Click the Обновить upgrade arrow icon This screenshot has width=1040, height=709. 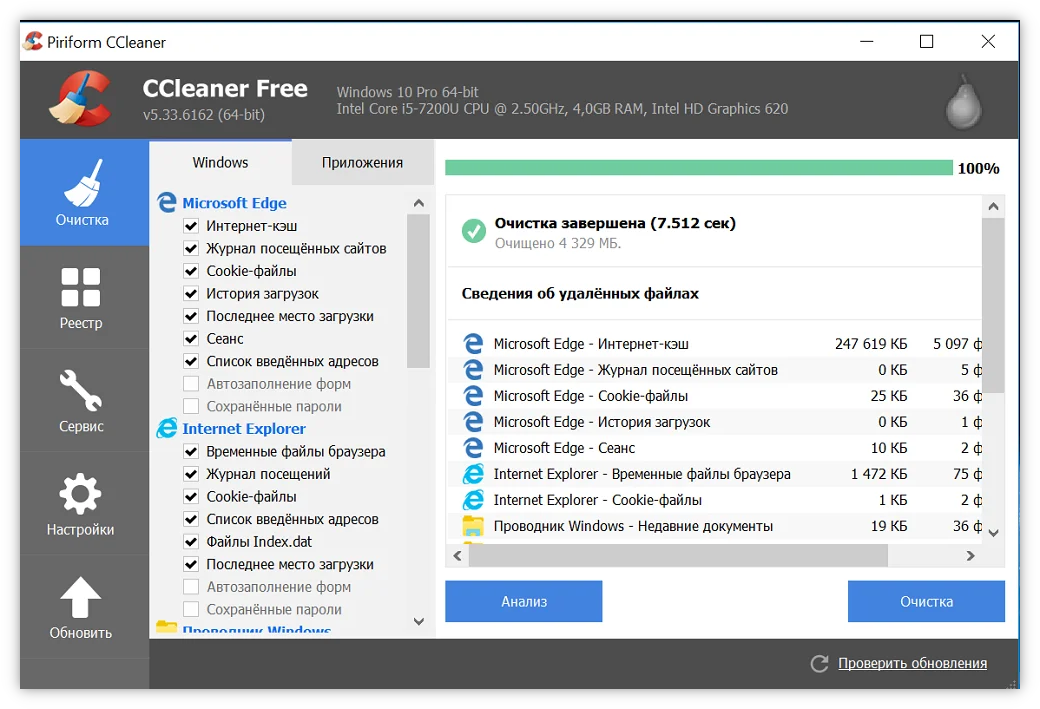point(80,598)
